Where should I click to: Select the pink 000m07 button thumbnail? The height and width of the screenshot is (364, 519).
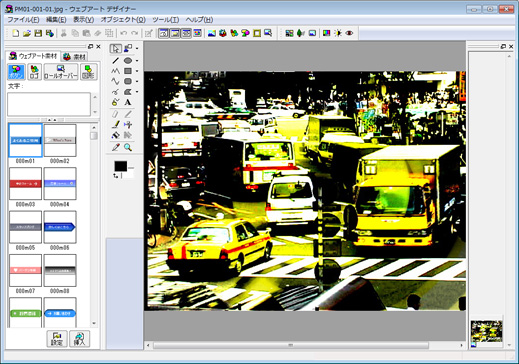25,270
